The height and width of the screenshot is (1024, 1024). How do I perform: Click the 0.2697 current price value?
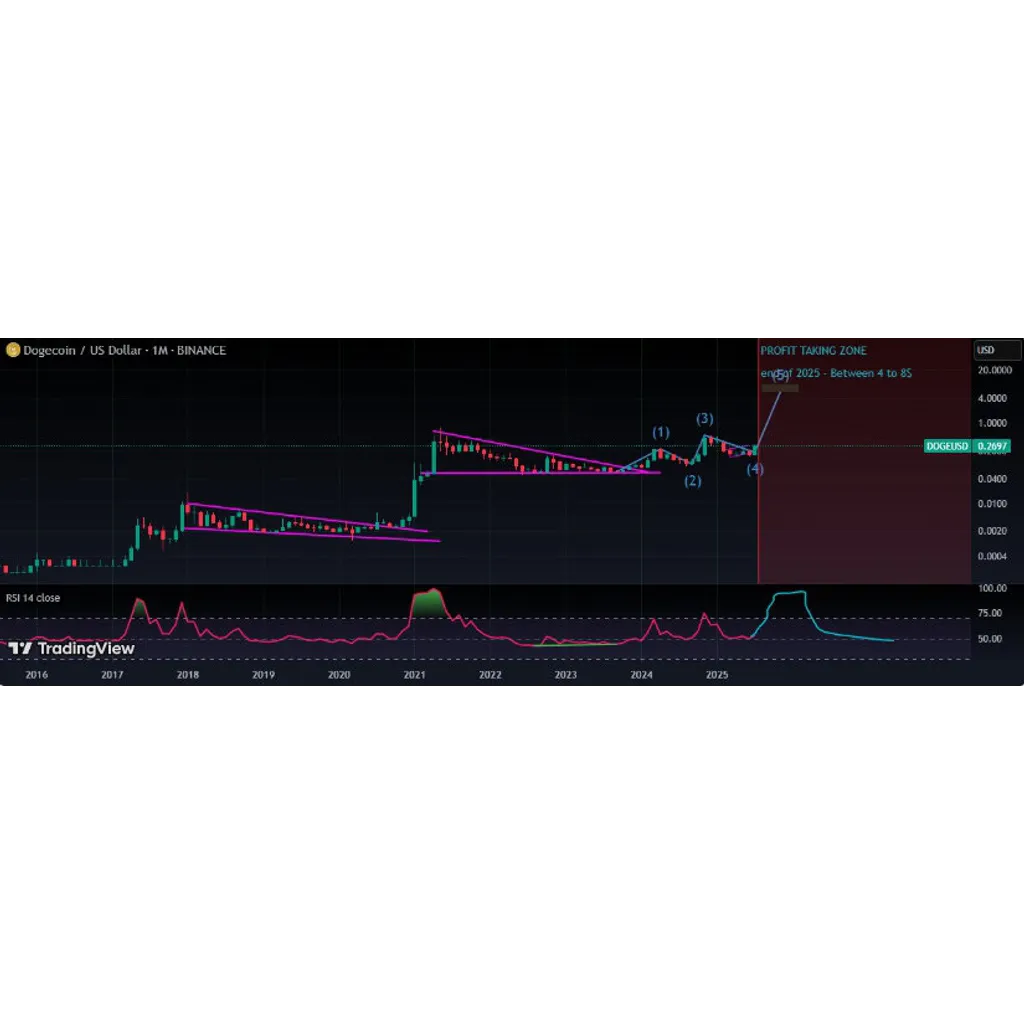[991, 446]
